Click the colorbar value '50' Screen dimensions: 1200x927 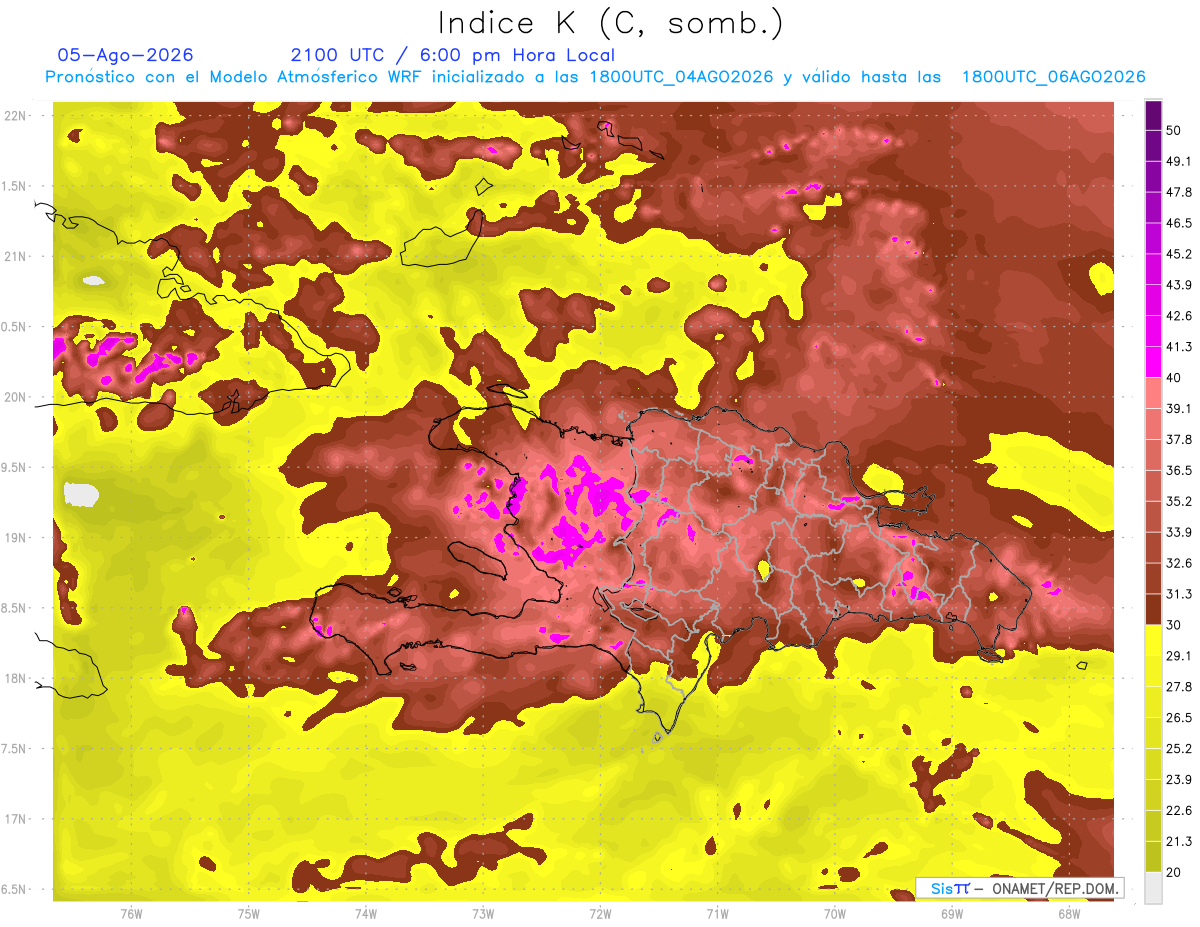(x=1176, y=131)
